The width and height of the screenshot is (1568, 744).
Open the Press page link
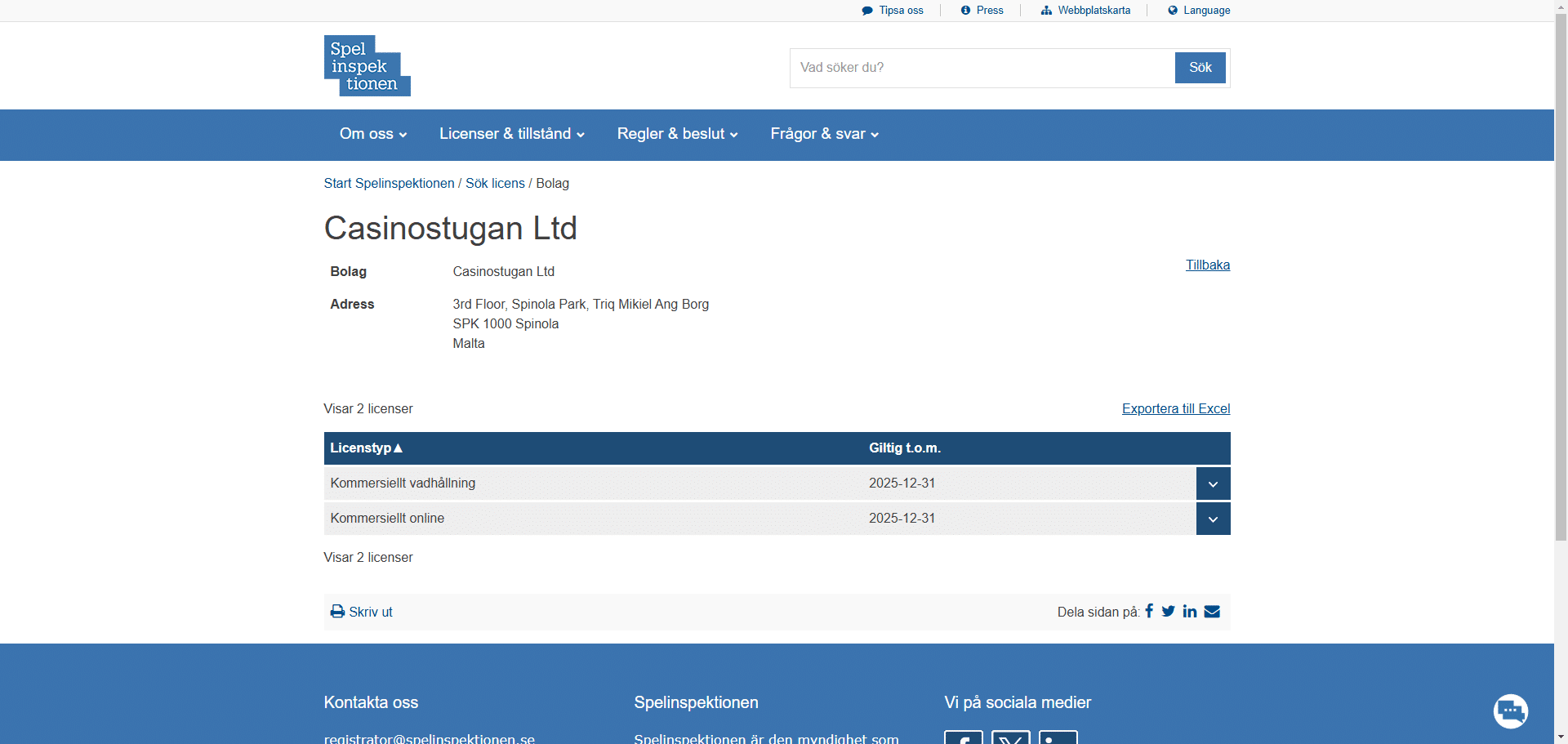click(990, 11)
